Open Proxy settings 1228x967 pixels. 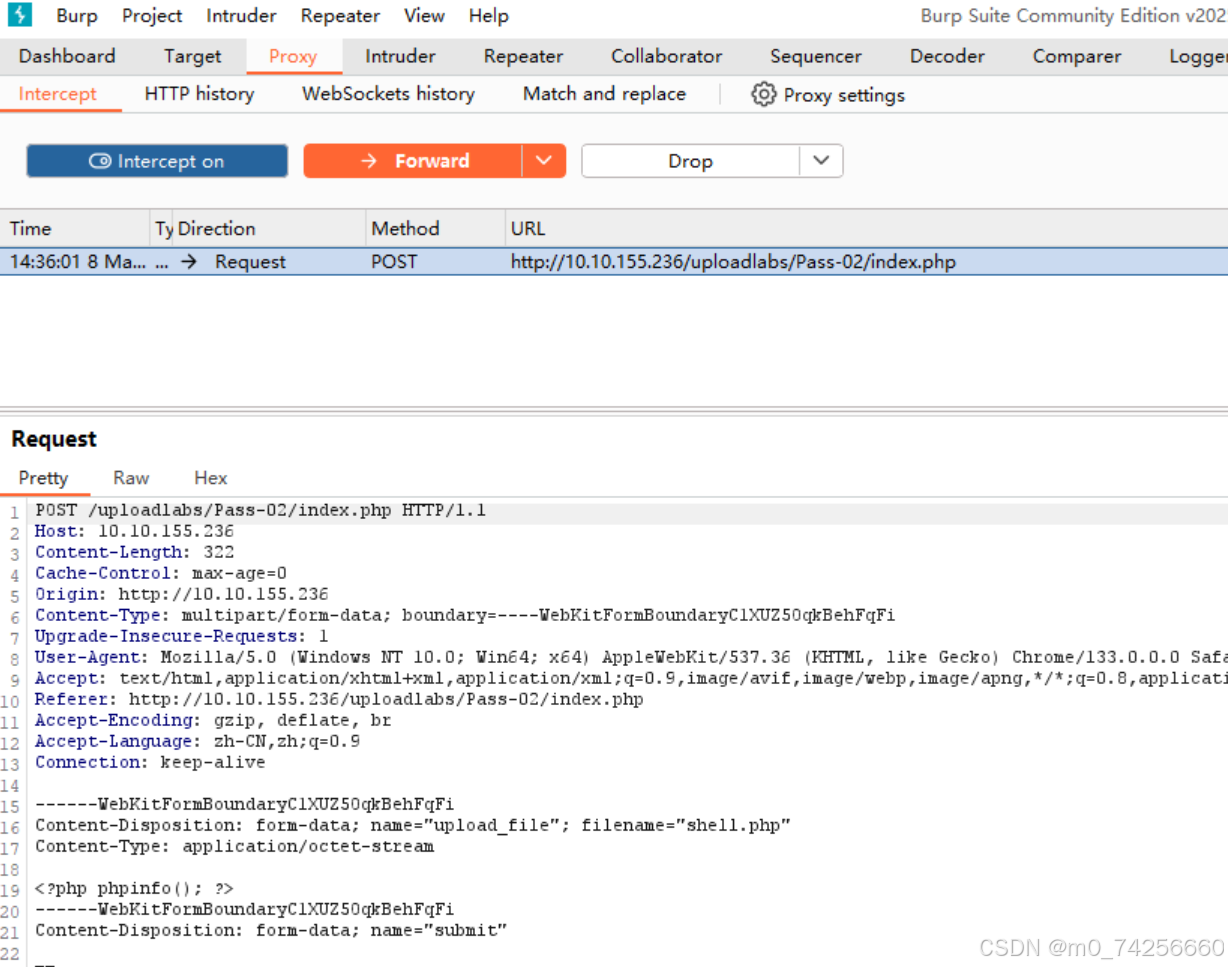pyautogui.click(x=828, y=95)
